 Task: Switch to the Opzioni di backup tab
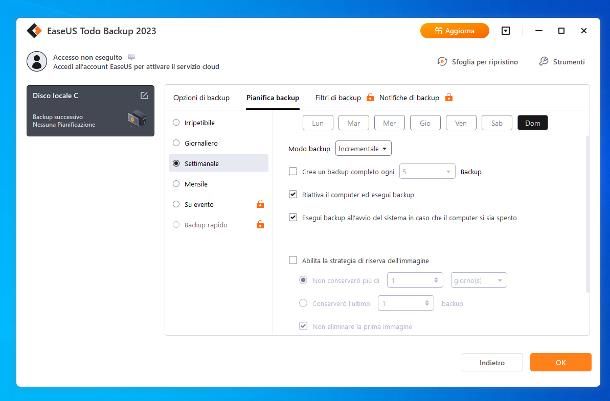[x=201, y=98]
